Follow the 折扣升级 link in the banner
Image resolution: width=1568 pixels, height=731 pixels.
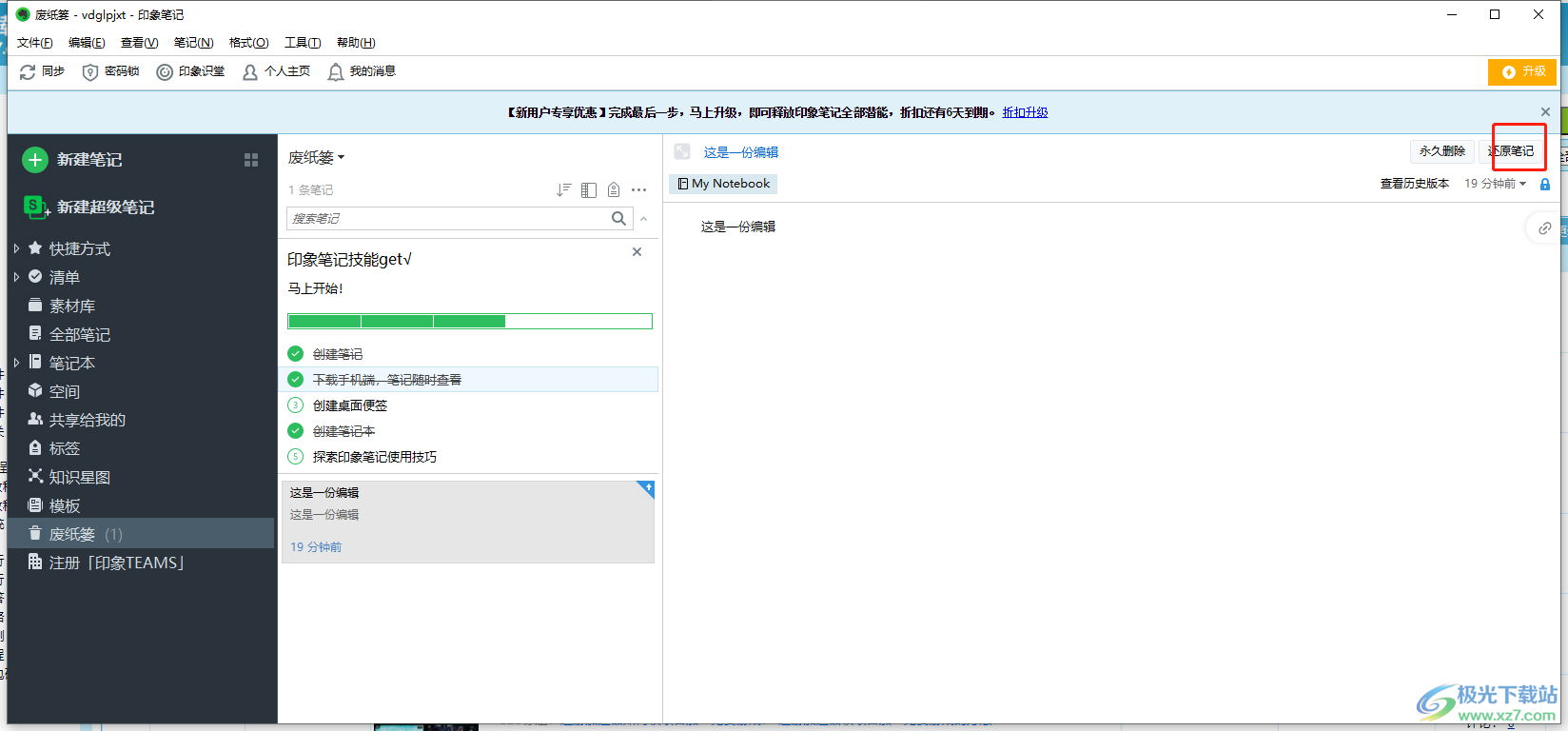point(1025,112)
